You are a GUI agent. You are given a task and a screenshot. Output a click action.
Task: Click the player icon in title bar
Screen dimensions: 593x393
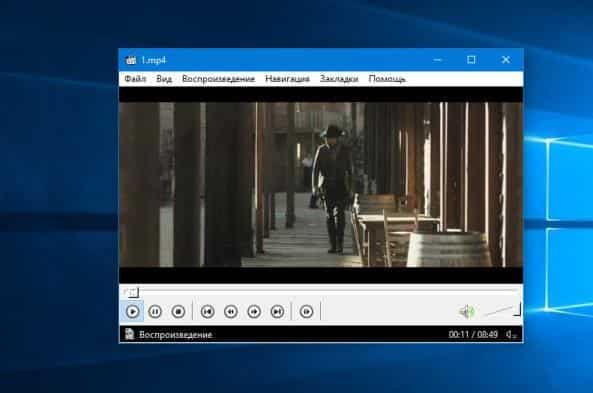pos(130,60)
